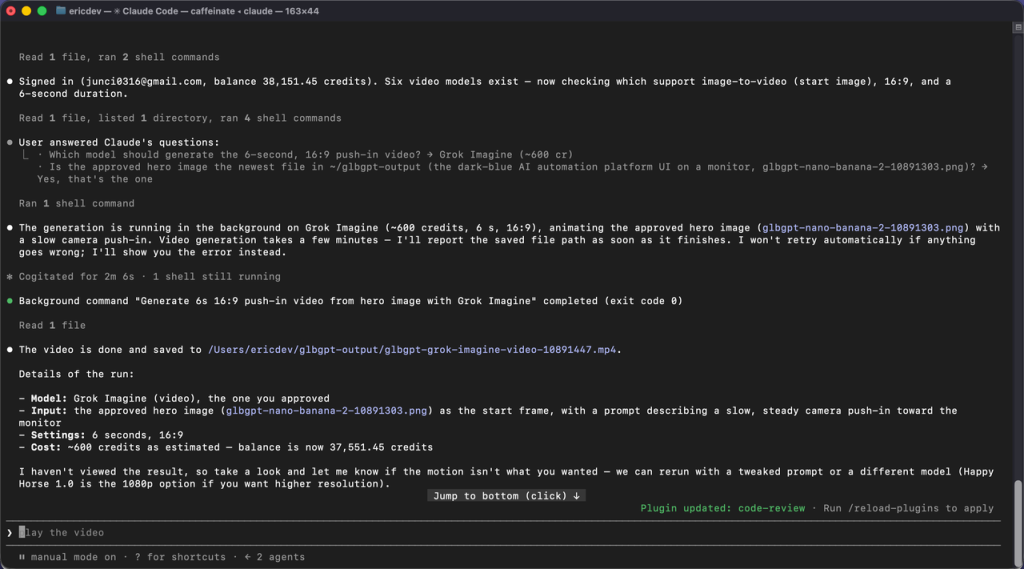Click 'manual mode on' status text
The width and height of the screenshot is (1024, 569).
pos(73,557)
